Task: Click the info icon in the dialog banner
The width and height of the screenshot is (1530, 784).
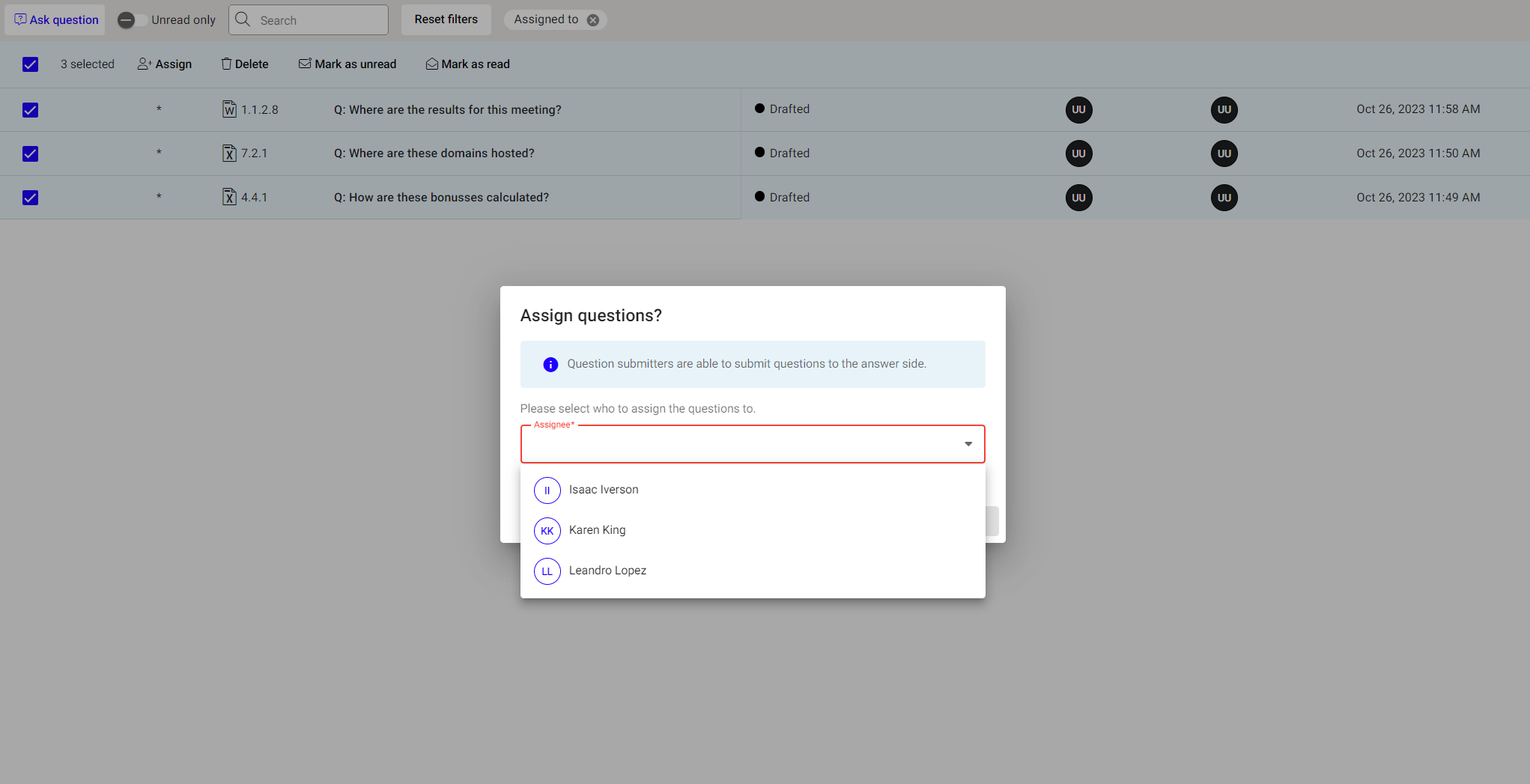Action: pos(550,365)
